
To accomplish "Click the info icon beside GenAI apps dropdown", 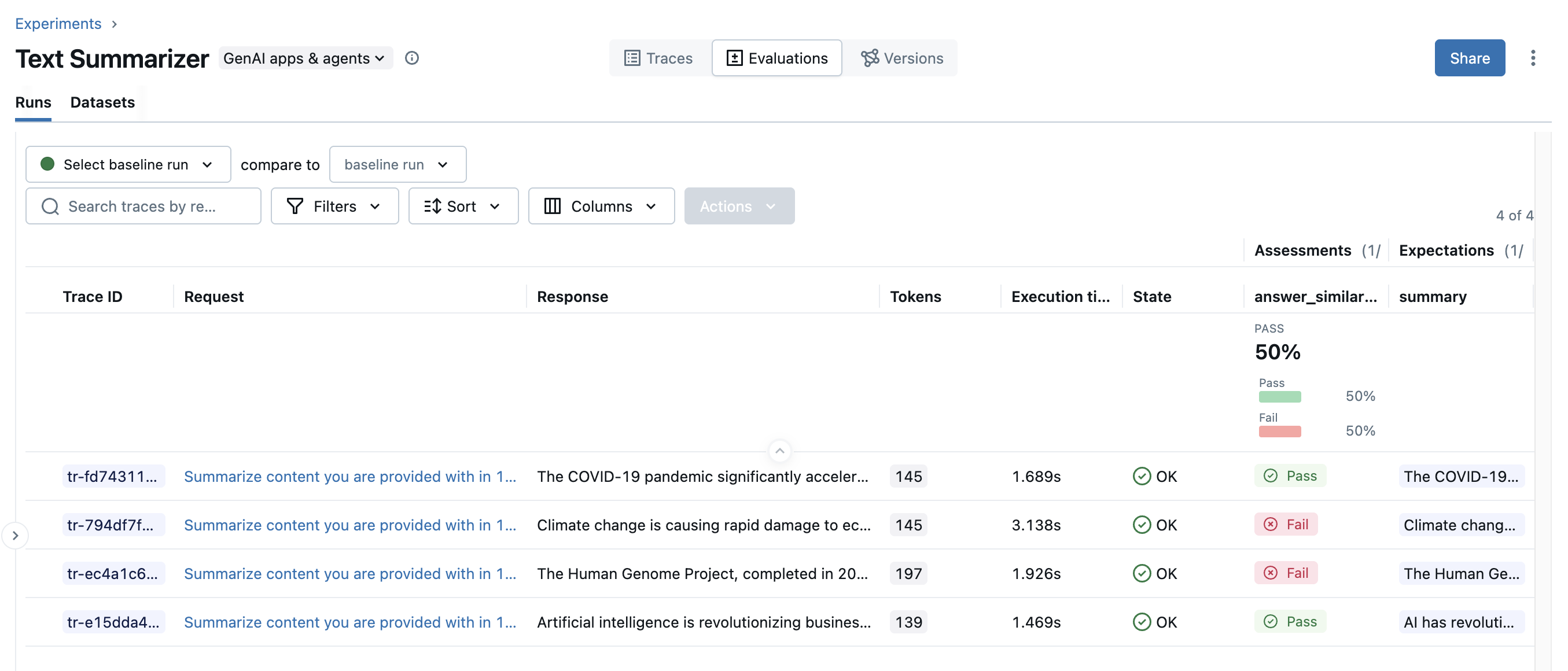I will (412, 58).
